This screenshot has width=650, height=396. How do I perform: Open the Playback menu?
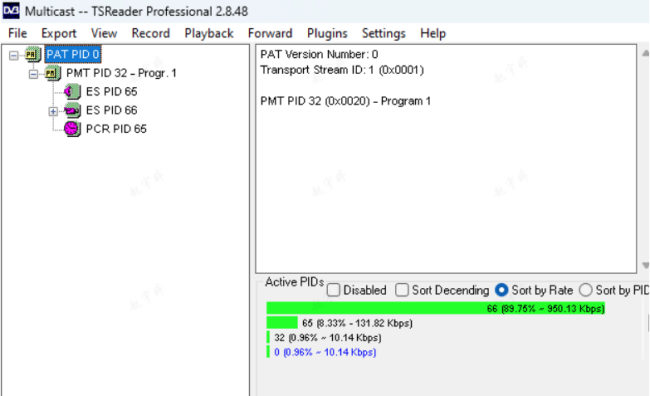[x=209, y=33]
